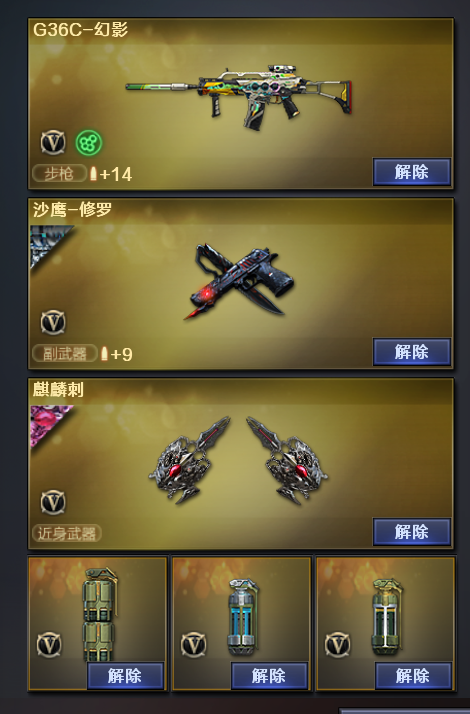This screenshot has height=714, width=470.
Task: Click the V badge on the blue grenade slot
Action: tap(194, 645)
